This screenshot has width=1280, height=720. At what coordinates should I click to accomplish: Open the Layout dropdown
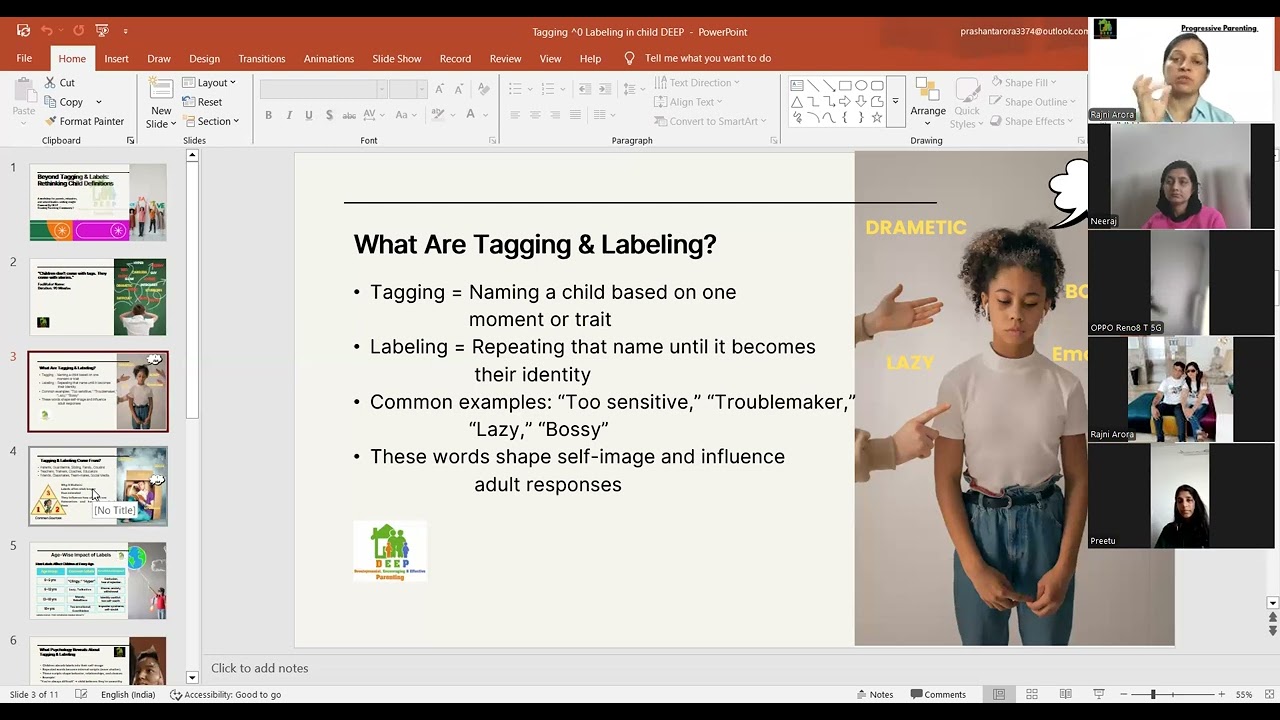pos(209,83)
